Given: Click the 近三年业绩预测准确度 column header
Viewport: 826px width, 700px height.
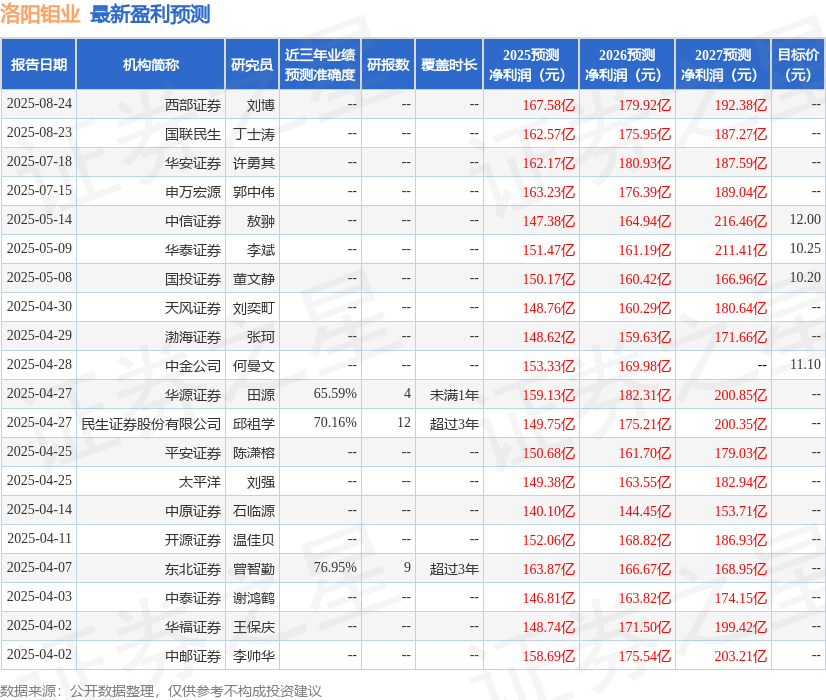Looking at the screenshot, I should click(x=320, y=64).
